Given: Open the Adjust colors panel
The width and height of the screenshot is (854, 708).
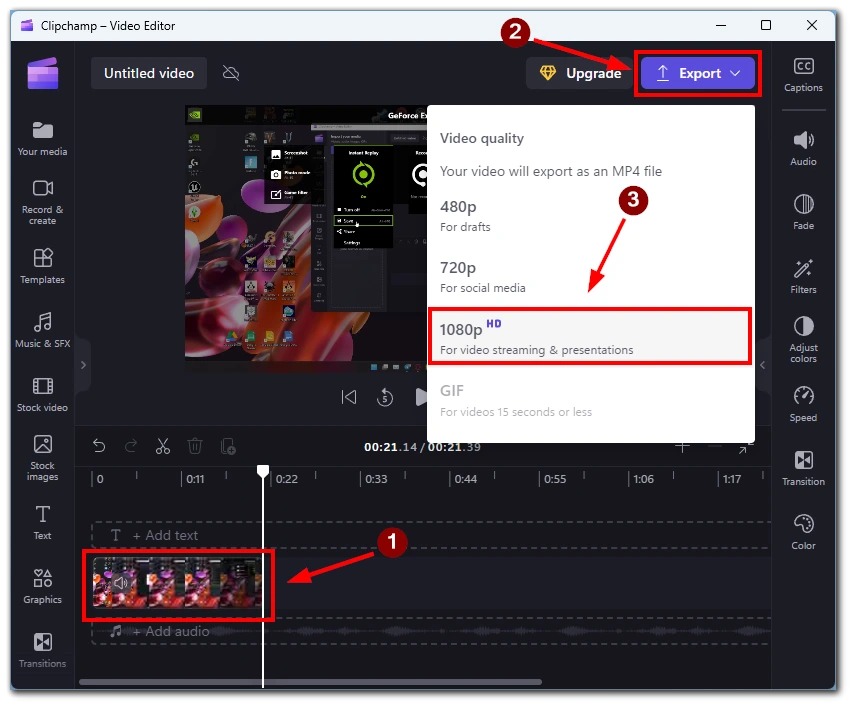Looking at the screenshot, I should point(803,340).
